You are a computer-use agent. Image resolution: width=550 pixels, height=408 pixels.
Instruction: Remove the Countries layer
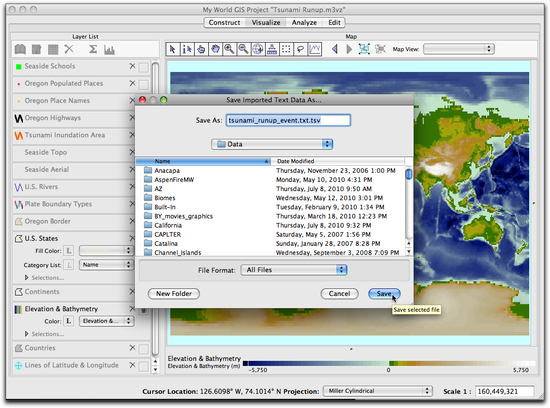132,348
